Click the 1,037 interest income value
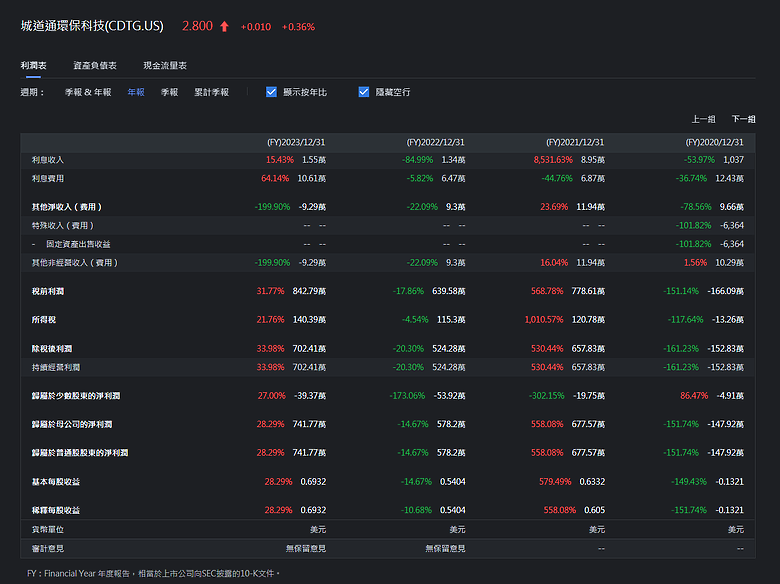780x584 pixels. (x=733, y=160)
